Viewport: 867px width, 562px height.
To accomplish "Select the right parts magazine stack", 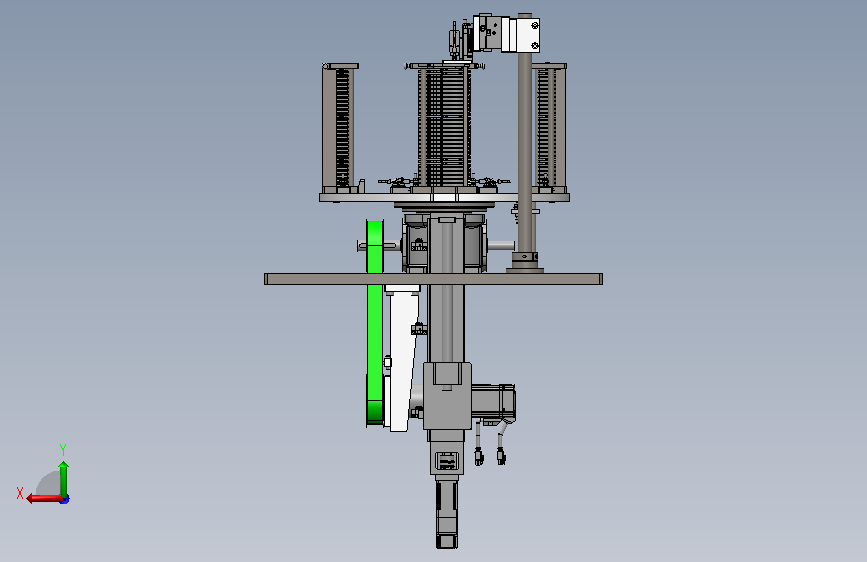I will pos(550,127).
